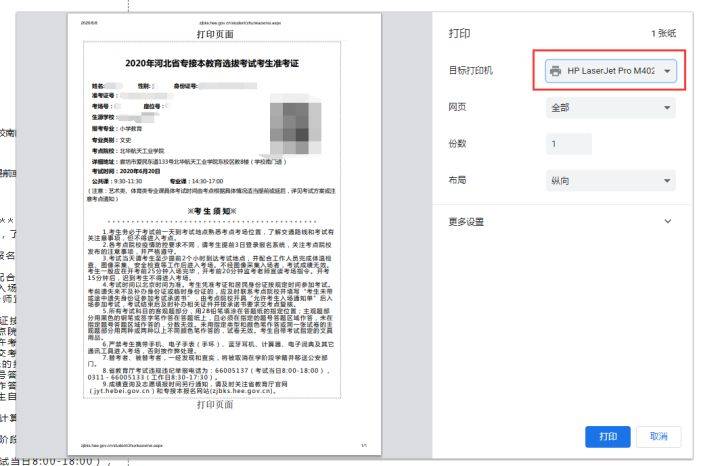Click the blue 打印 button
This screenshot has height=466, width=720.
pyautogui.click(x=608, y=436)
